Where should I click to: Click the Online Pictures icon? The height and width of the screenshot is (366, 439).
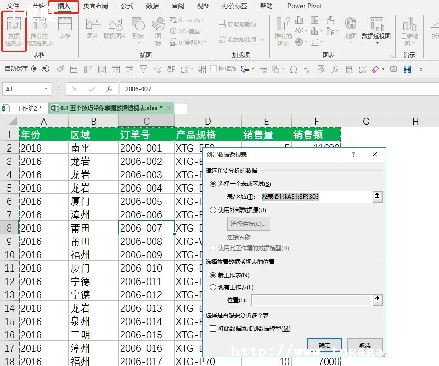tap(114, 28)
